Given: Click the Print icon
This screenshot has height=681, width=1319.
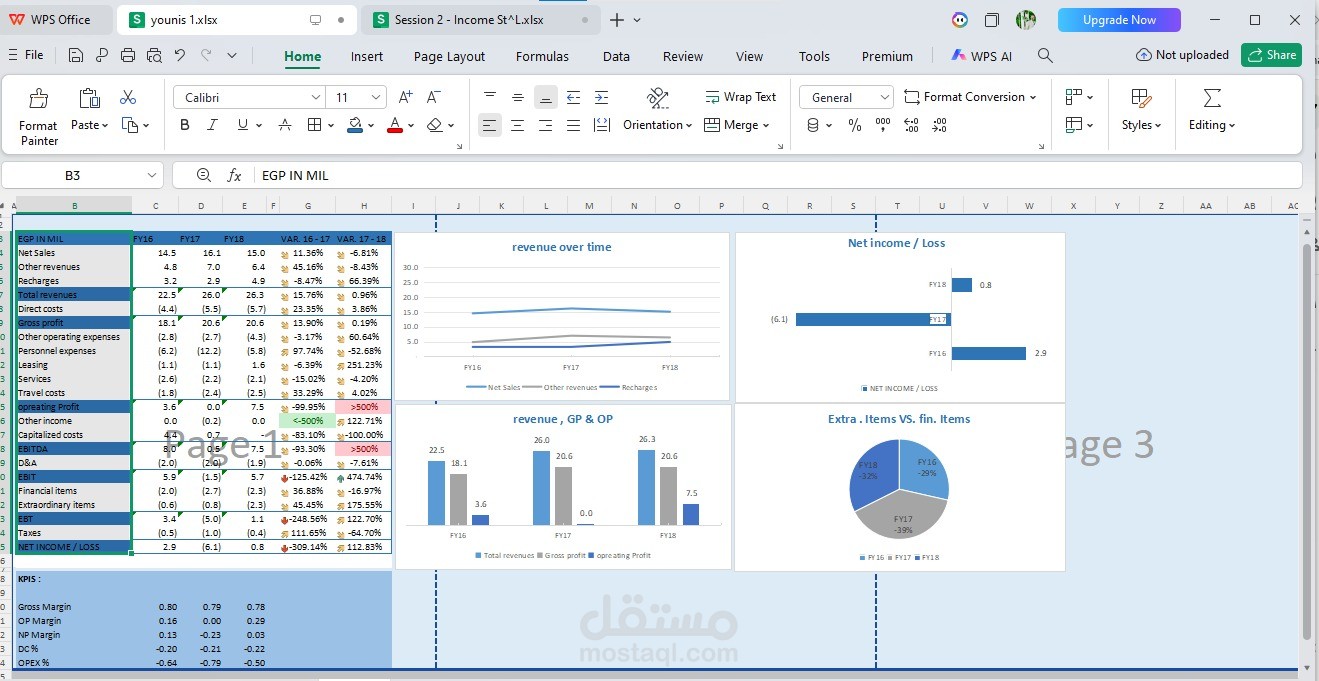Looking at the screenshot, I should pyautogui.click(x=128, y=56).
